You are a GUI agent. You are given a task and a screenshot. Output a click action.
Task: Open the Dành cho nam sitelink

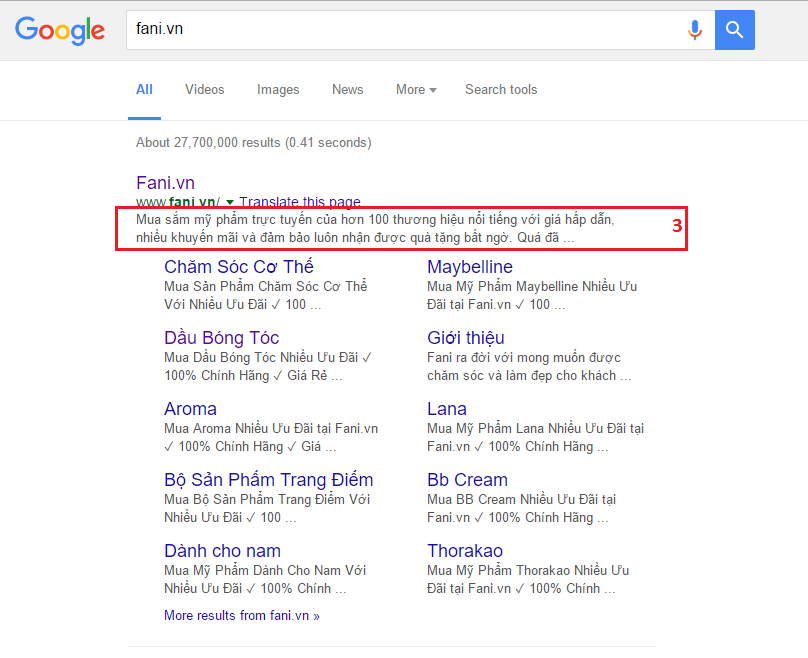click(222, 551)
